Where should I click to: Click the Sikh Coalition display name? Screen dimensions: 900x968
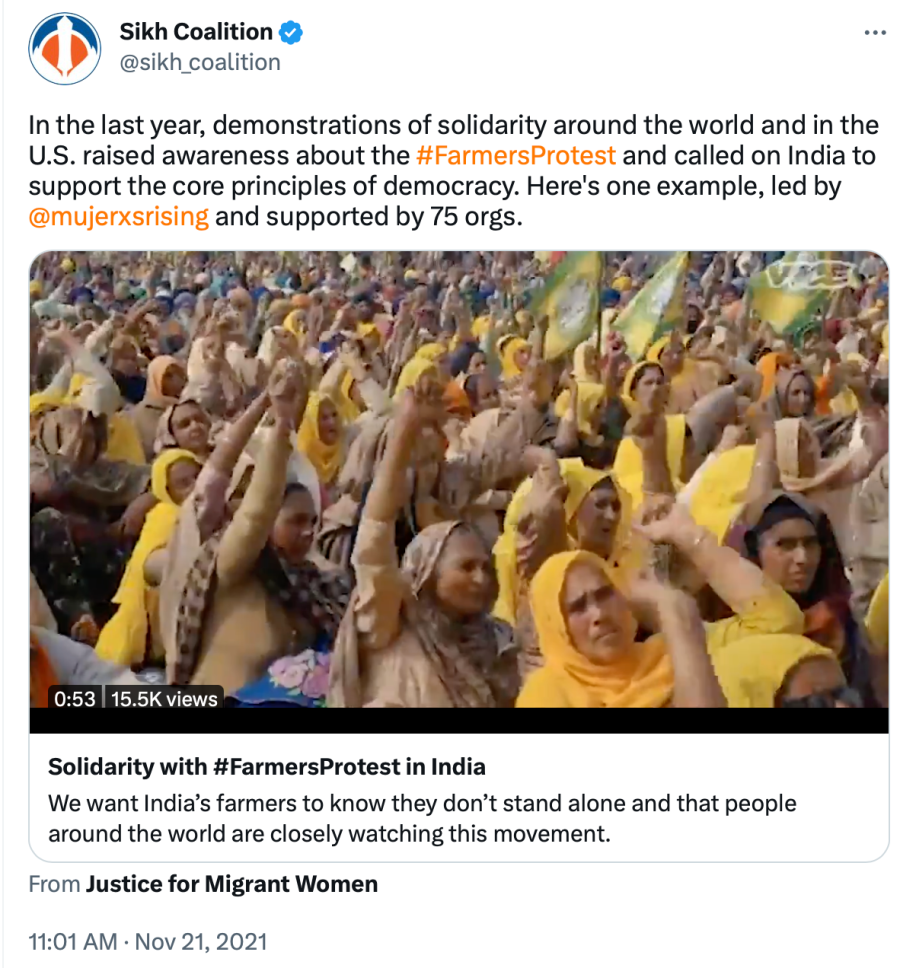pyautogui.click(x=196, y=32)
